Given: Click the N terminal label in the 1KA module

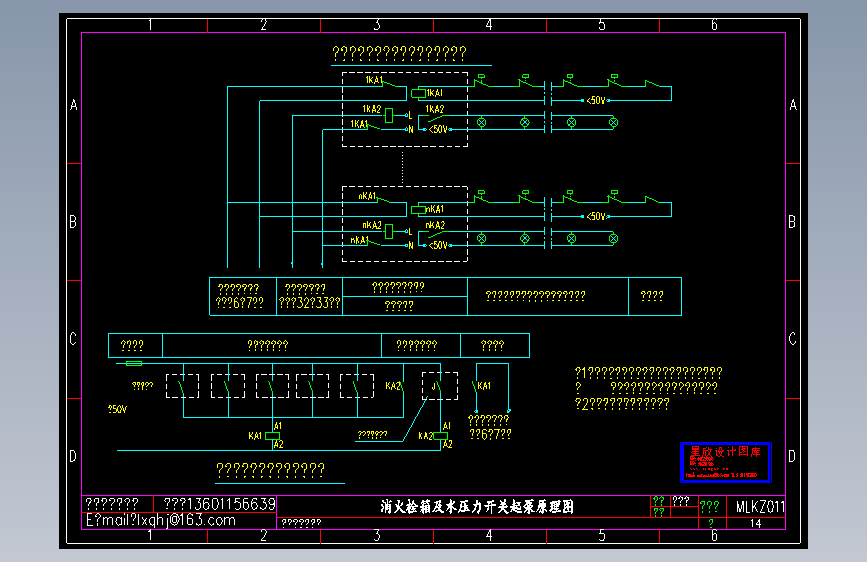Looking at the screenshot, I should [x=411, y=130].
